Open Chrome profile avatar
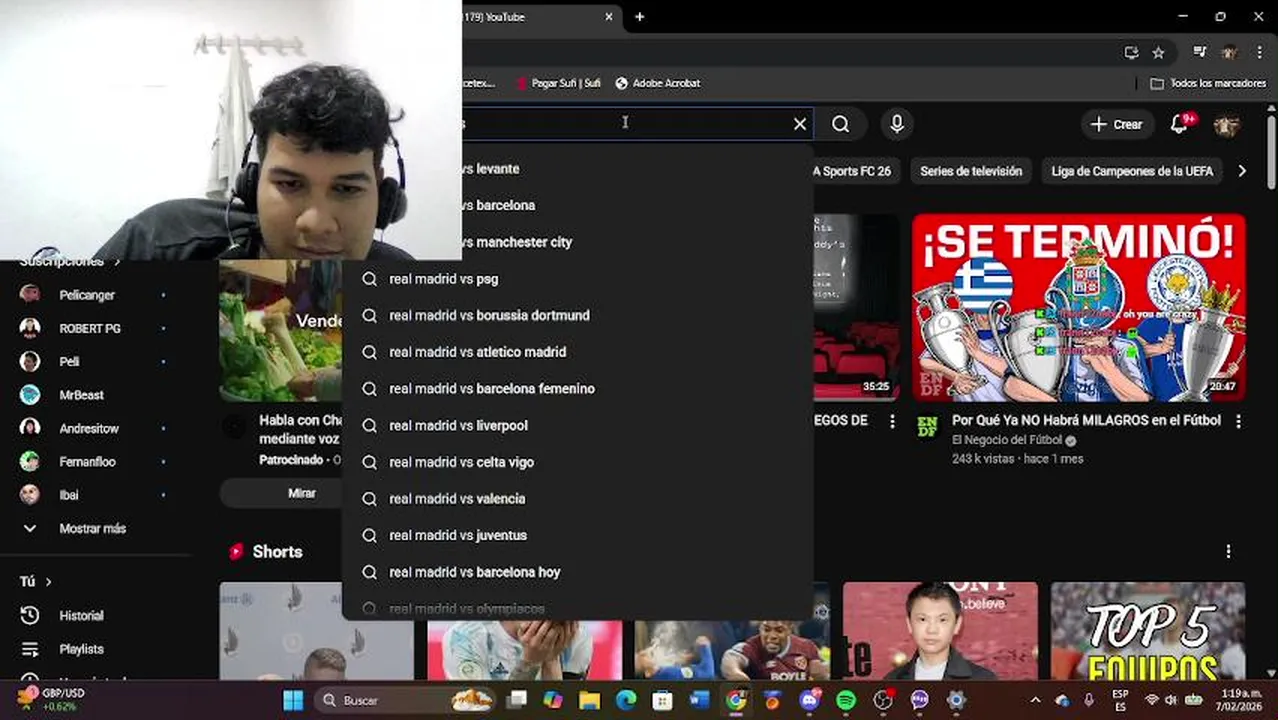1278x720 pixels. (x=1229, y=53)
